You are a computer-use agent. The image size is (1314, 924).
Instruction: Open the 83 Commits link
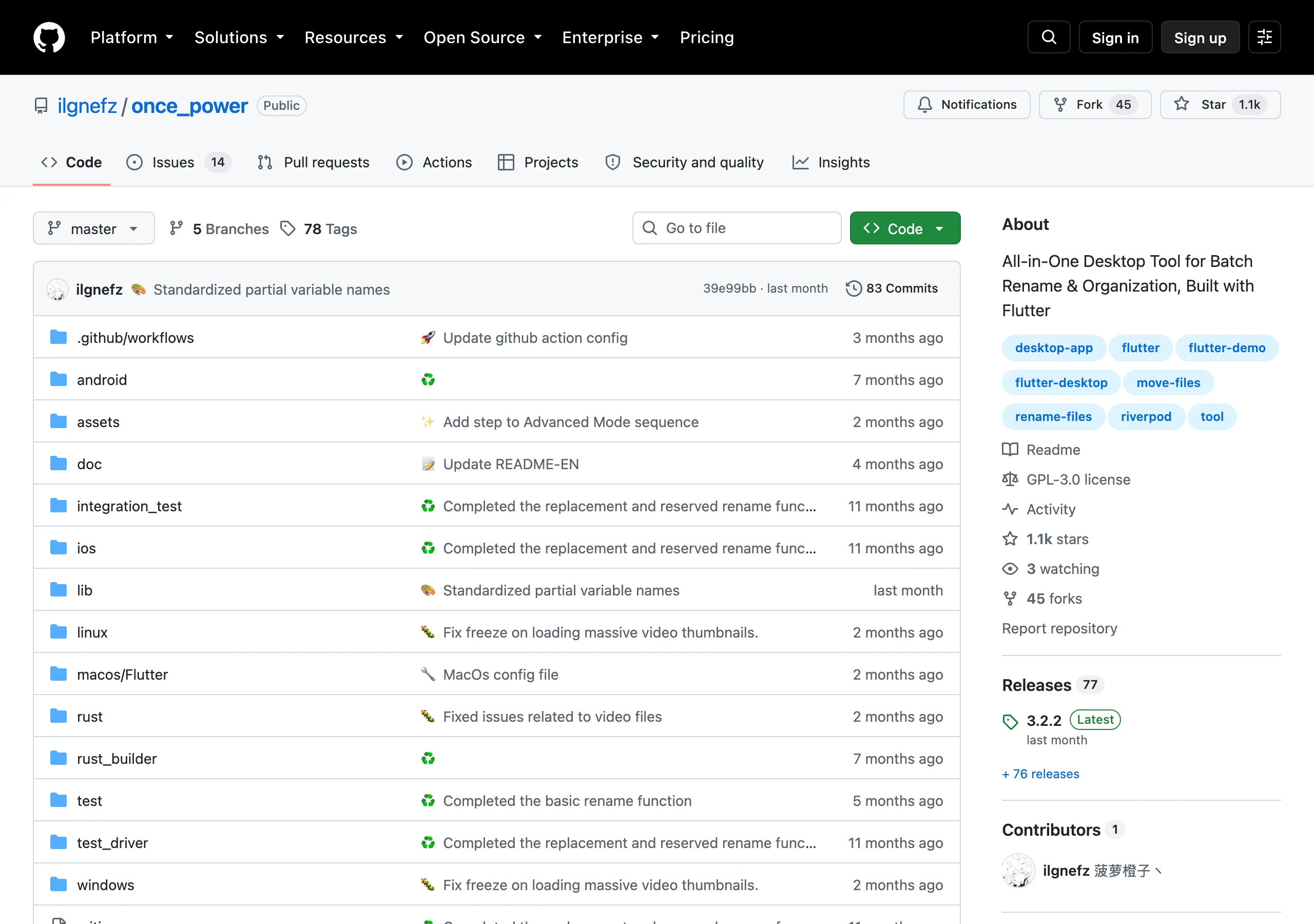pos(892,288)
